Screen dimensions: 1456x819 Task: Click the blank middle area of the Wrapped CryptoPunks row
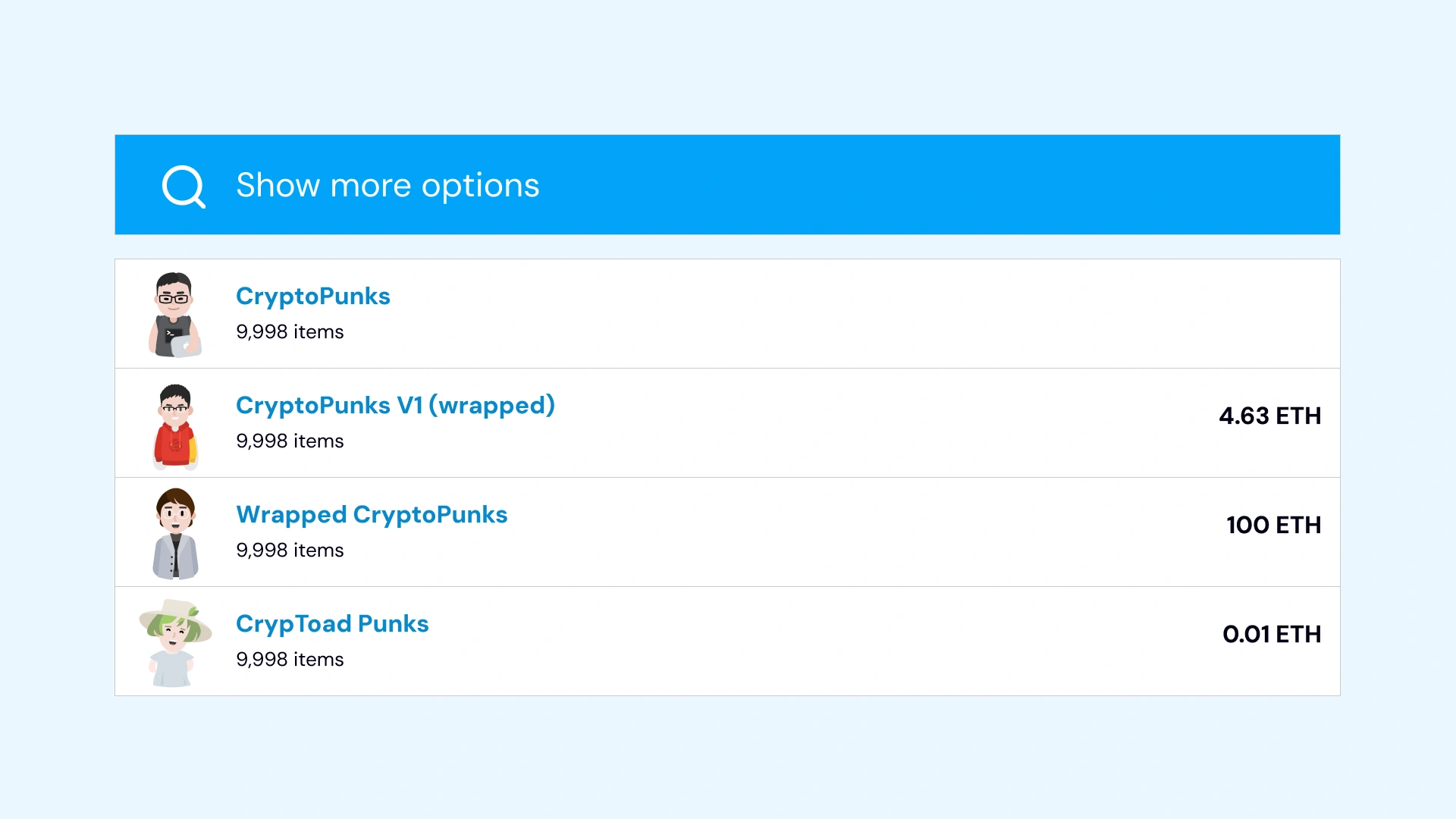coord(834,532)
